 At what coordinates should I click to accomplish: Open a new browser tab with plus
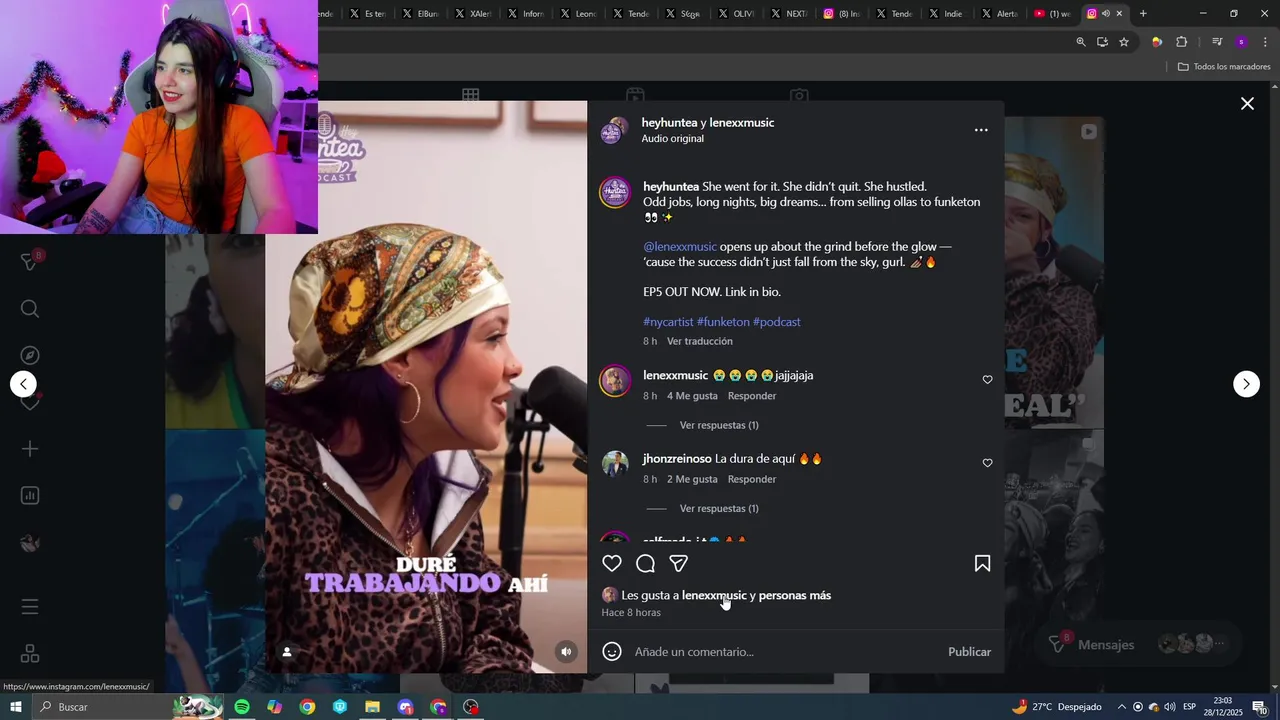1143,14
